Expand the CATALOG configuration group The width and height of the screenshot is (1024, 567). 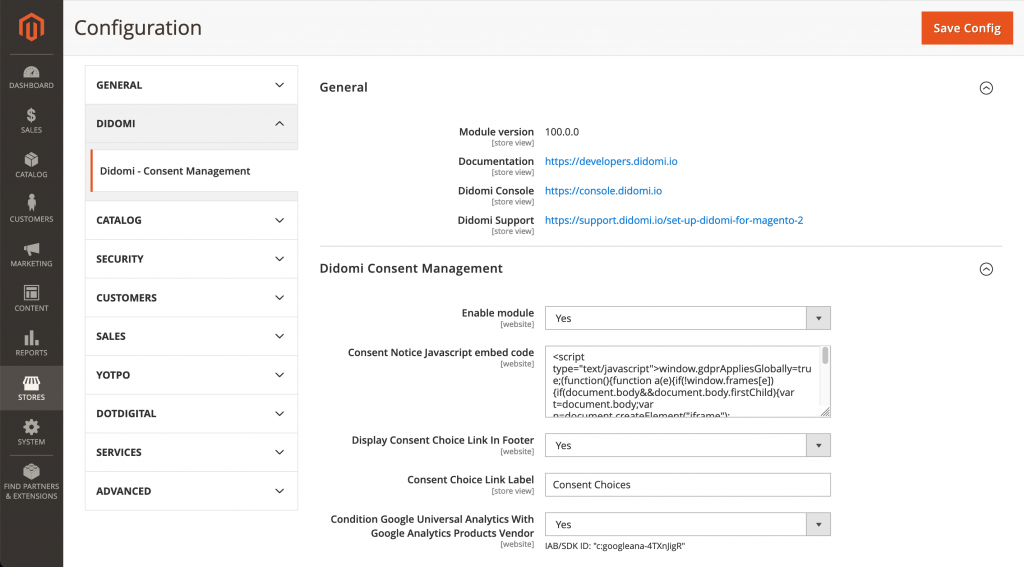click(191, 220)
